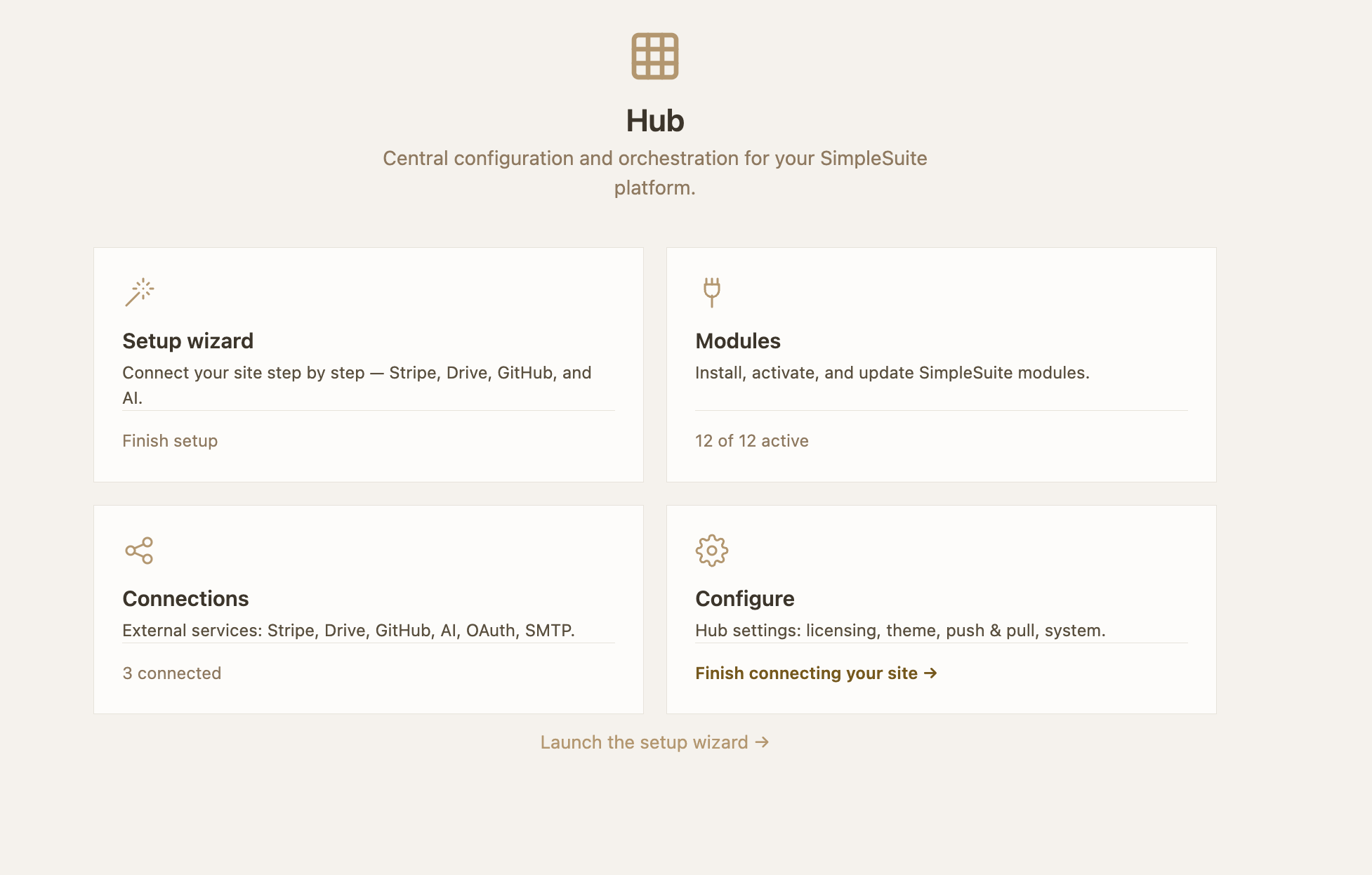Click the plug icon on Modules card

711,292
